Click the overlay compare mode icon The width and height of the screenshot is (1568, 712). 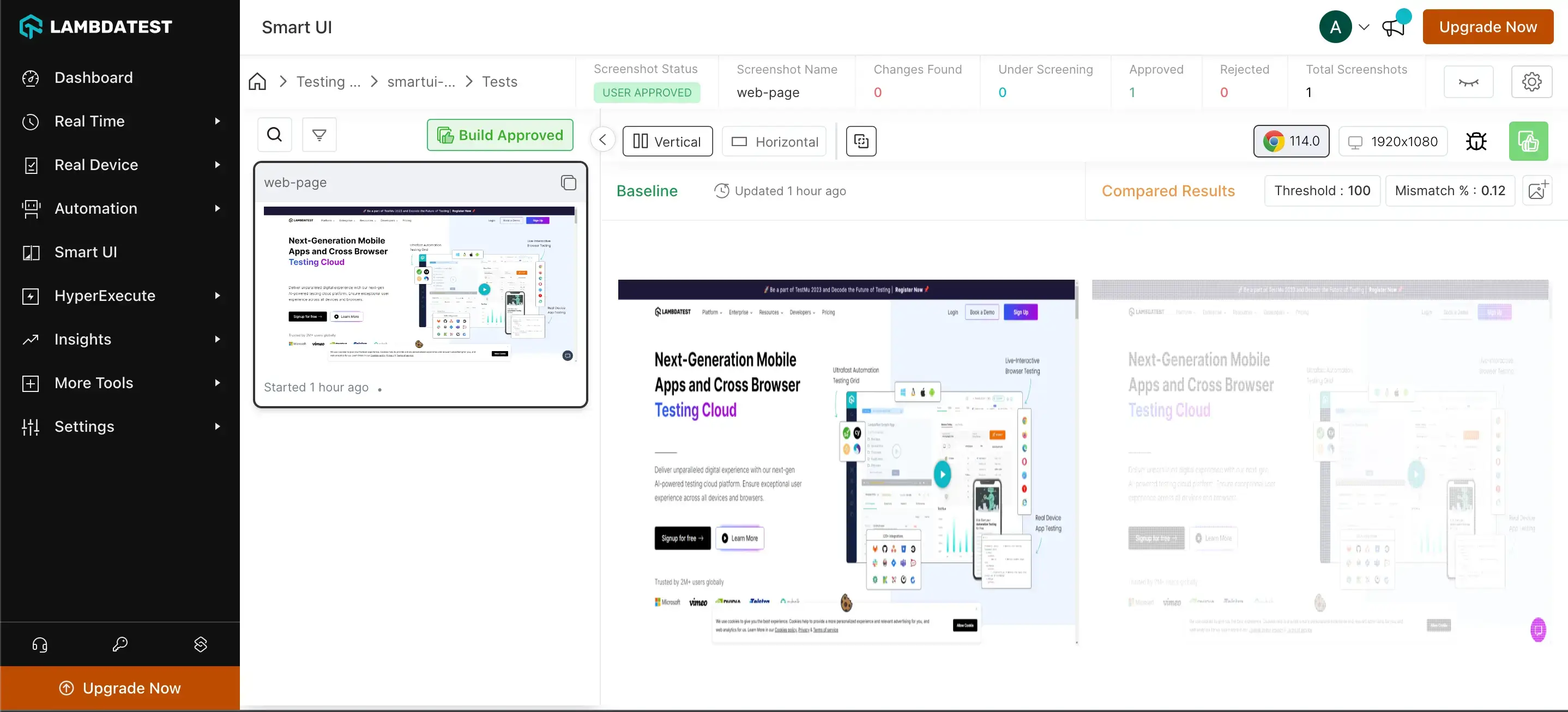click(861, 141)
